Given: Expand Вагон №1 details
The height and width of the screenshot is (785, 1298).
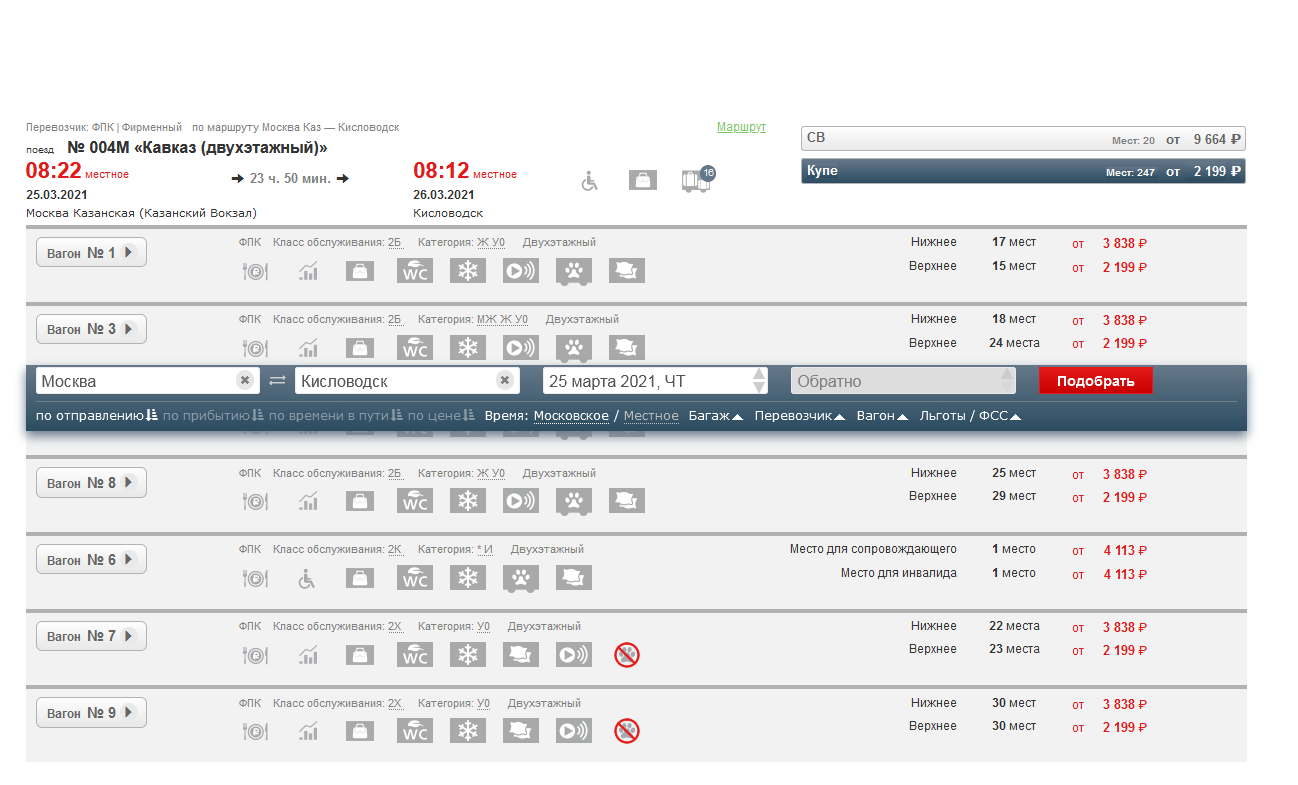Looking at the screenshot, I should tap(91, 253).
